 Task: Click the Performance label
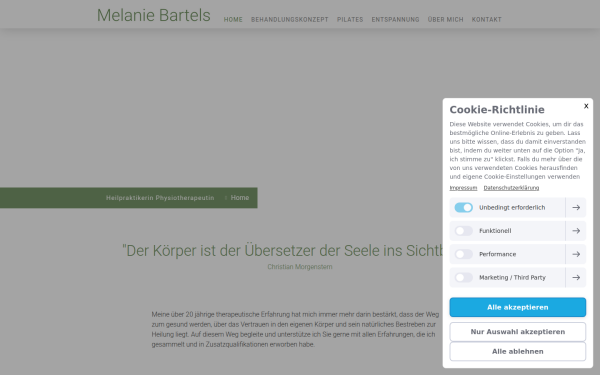pyautogui.click(x=497, y=254)
